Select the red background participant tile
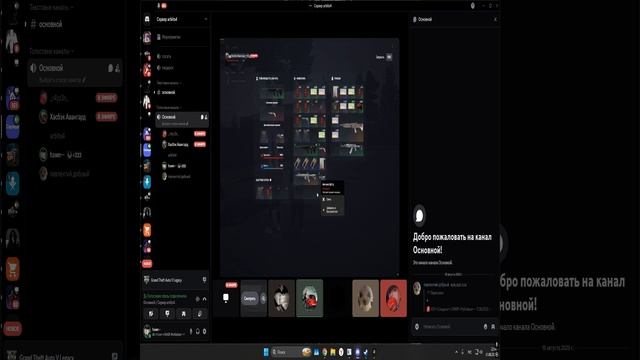Image resolution: width=640 pixels, height=360 pixels. 393,298
